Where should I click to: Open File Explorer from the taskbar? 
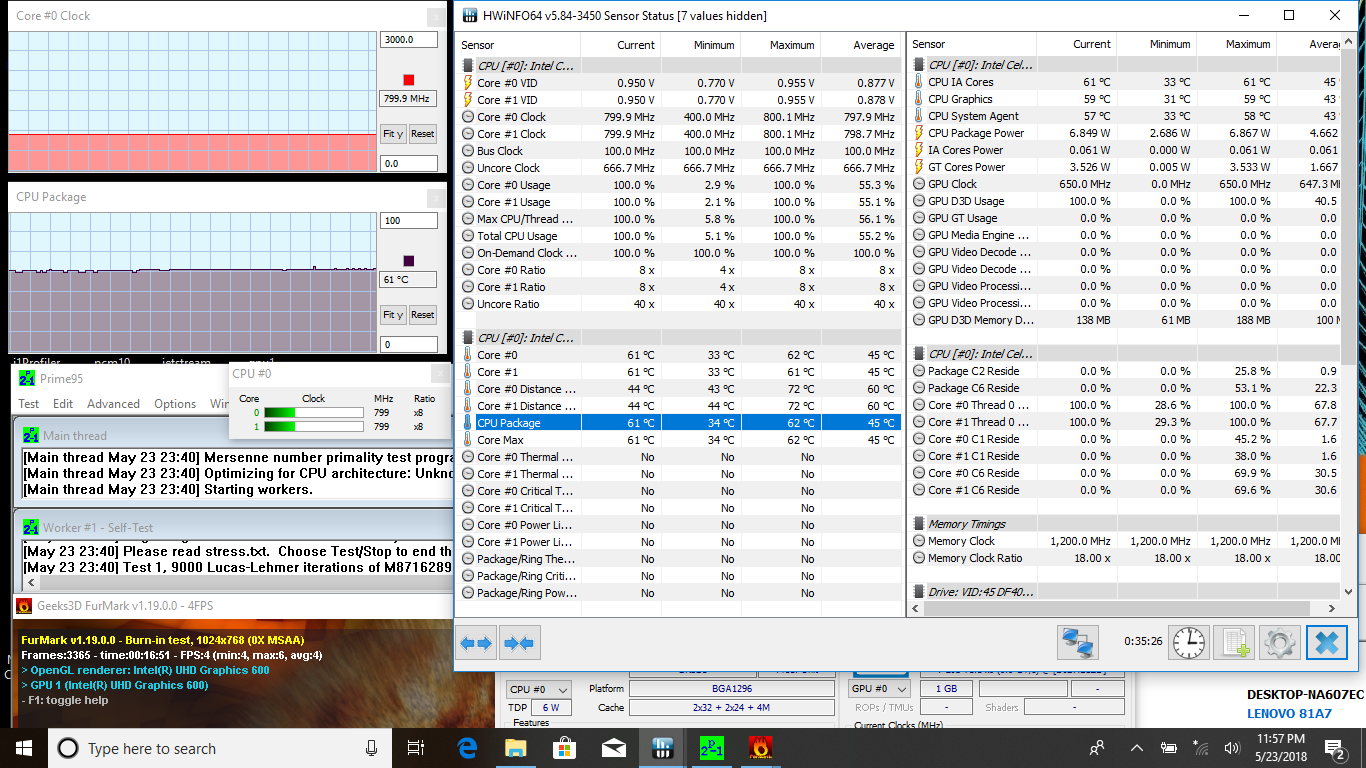[x=515, y=748]
